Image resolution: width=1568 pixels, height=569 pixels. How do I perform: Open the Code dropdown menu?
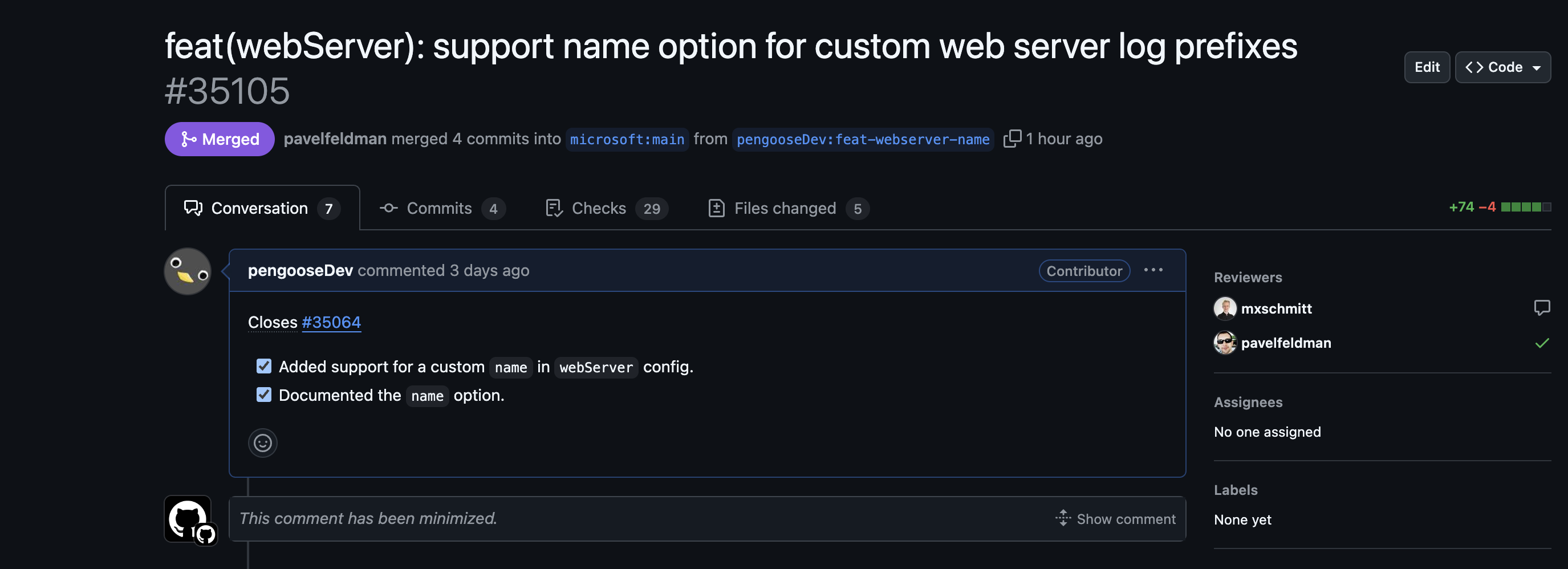click(1502, 67)
